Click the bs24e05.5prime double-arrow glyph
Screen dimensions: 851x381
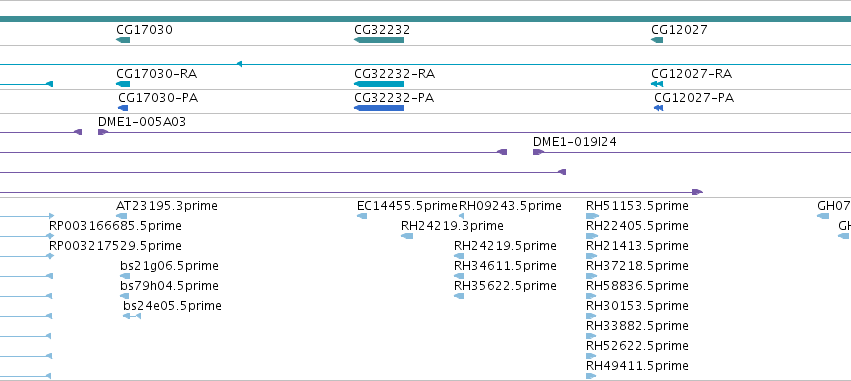point(132,316)
